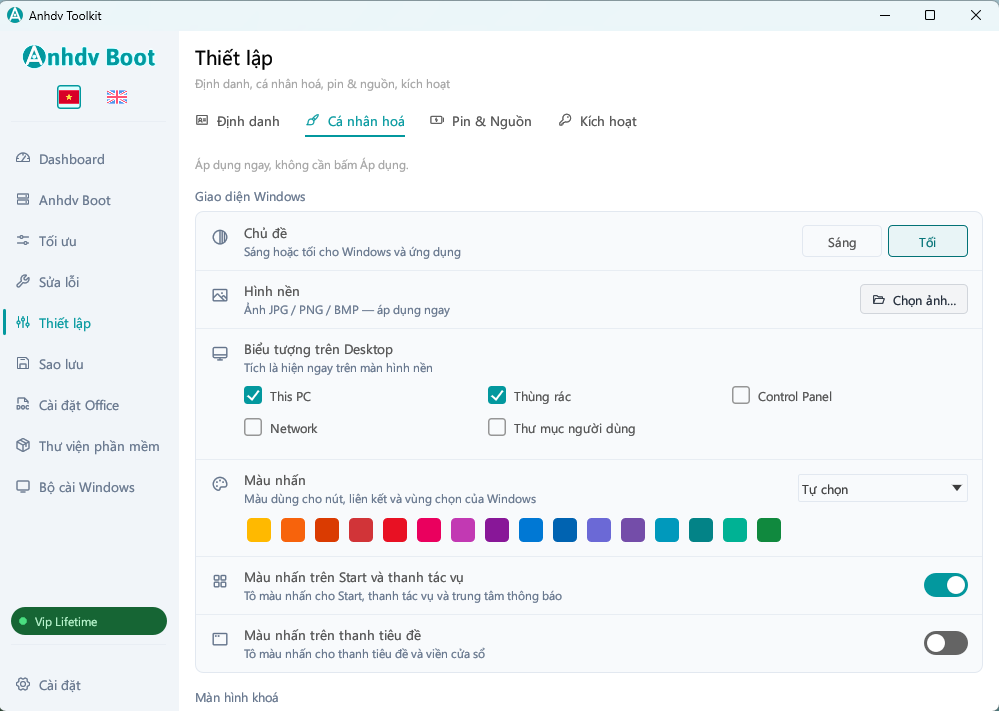Screen dimensions: 999x711
Task: Uncheck the This PC desktop icon checkbox
Action: pos(253,396)
